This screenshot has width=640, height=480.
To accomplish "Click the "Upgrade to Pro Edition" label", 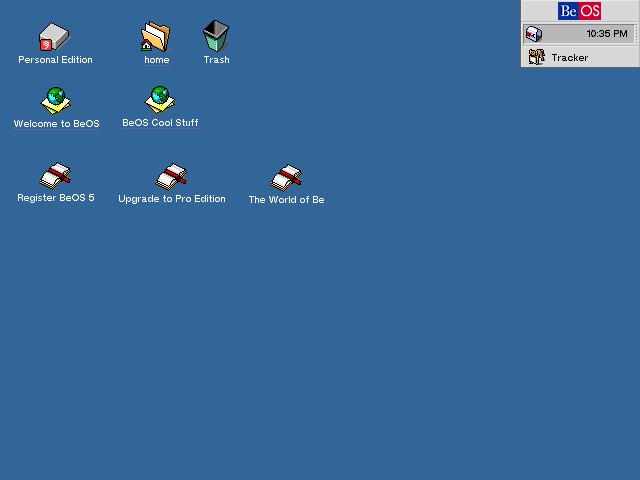I will [x=171, y=199].
